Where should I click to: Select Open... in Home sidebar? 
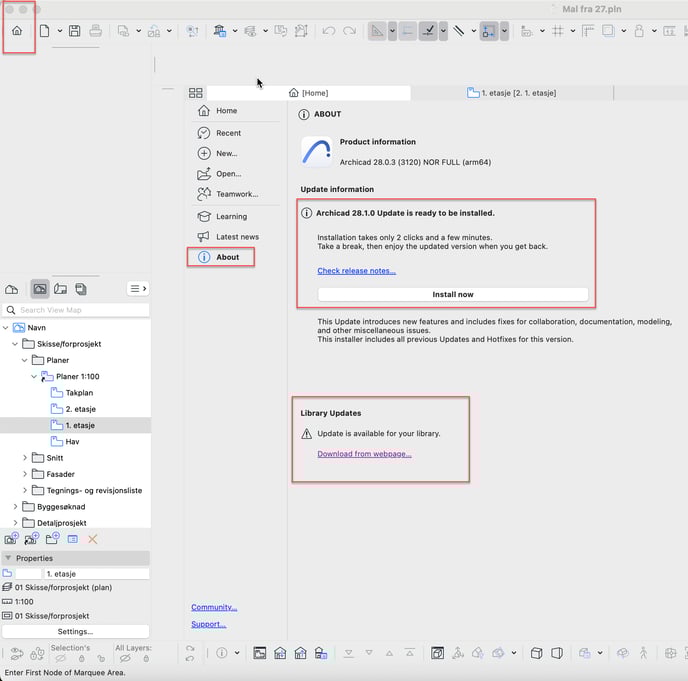click(x=219, y=174)
